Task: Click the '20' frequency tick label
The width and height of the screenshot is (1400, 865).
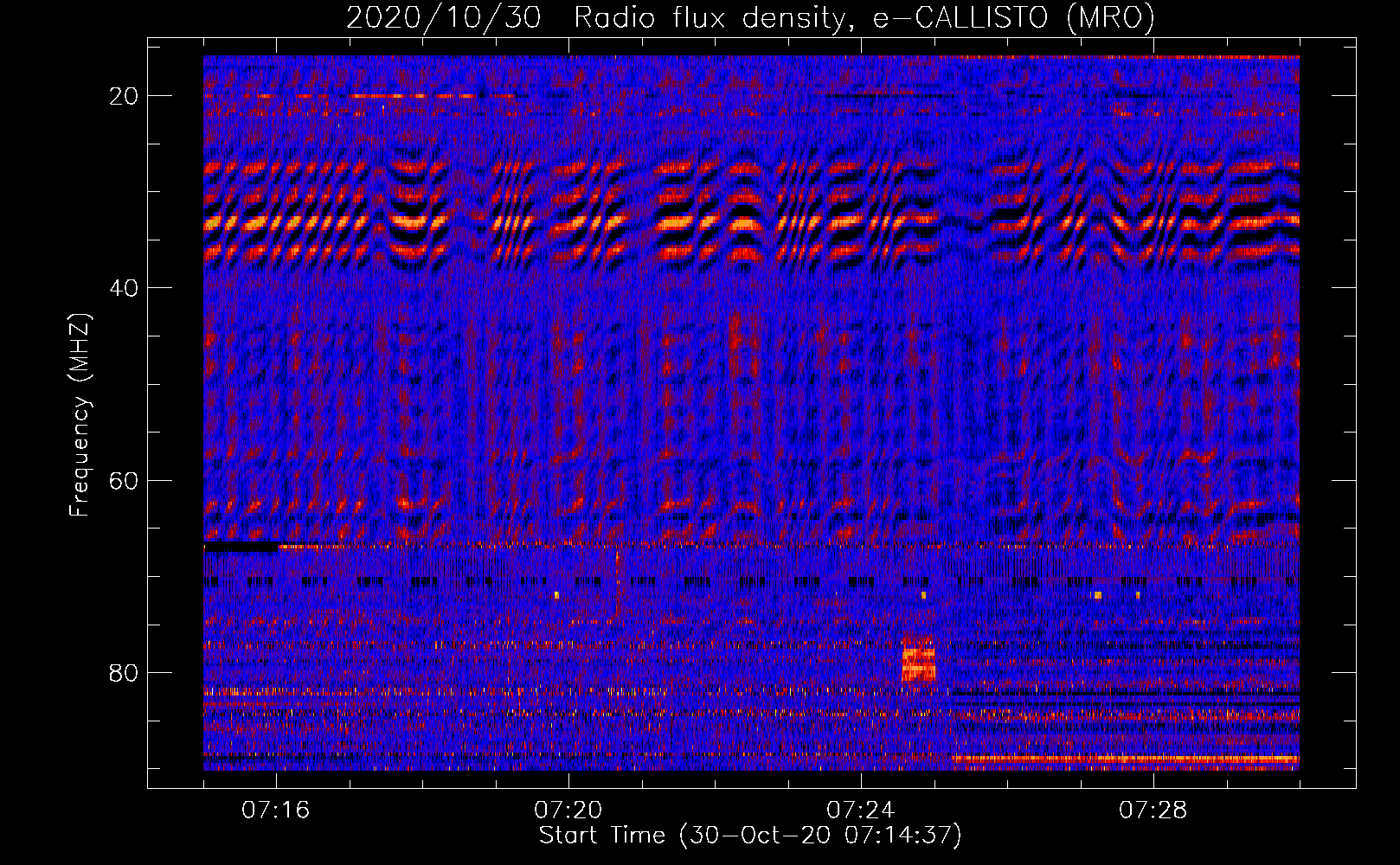Action: [x=124, y=96]
